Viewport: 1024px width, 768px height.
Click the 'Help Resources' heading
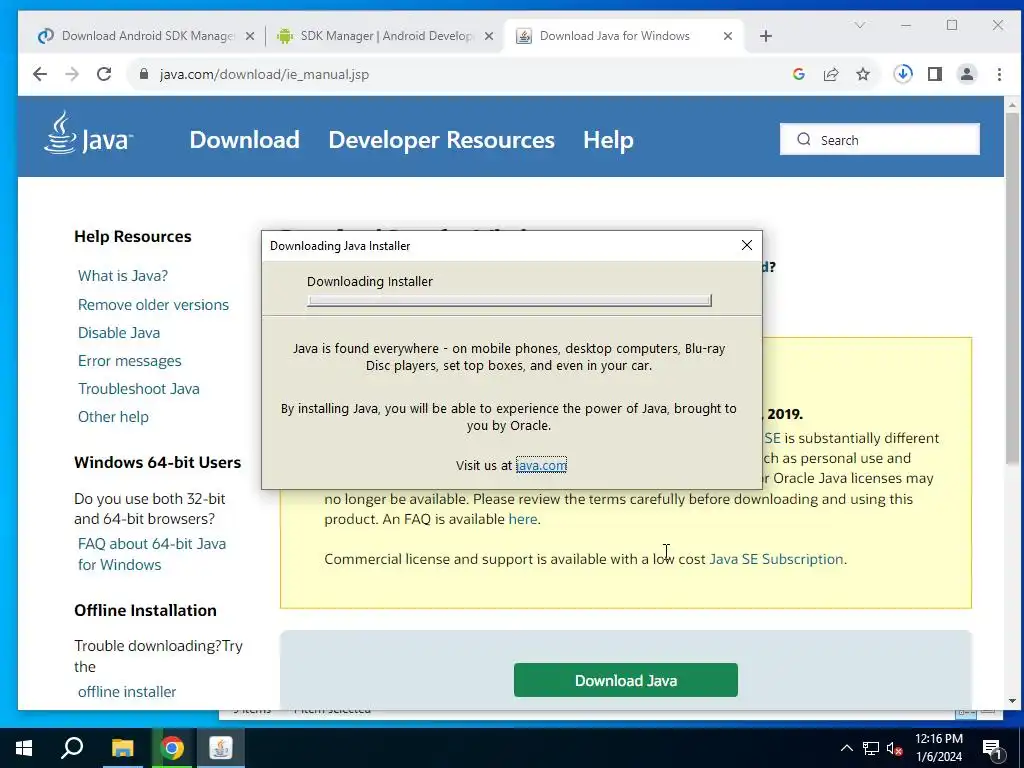tap(133, 236)
